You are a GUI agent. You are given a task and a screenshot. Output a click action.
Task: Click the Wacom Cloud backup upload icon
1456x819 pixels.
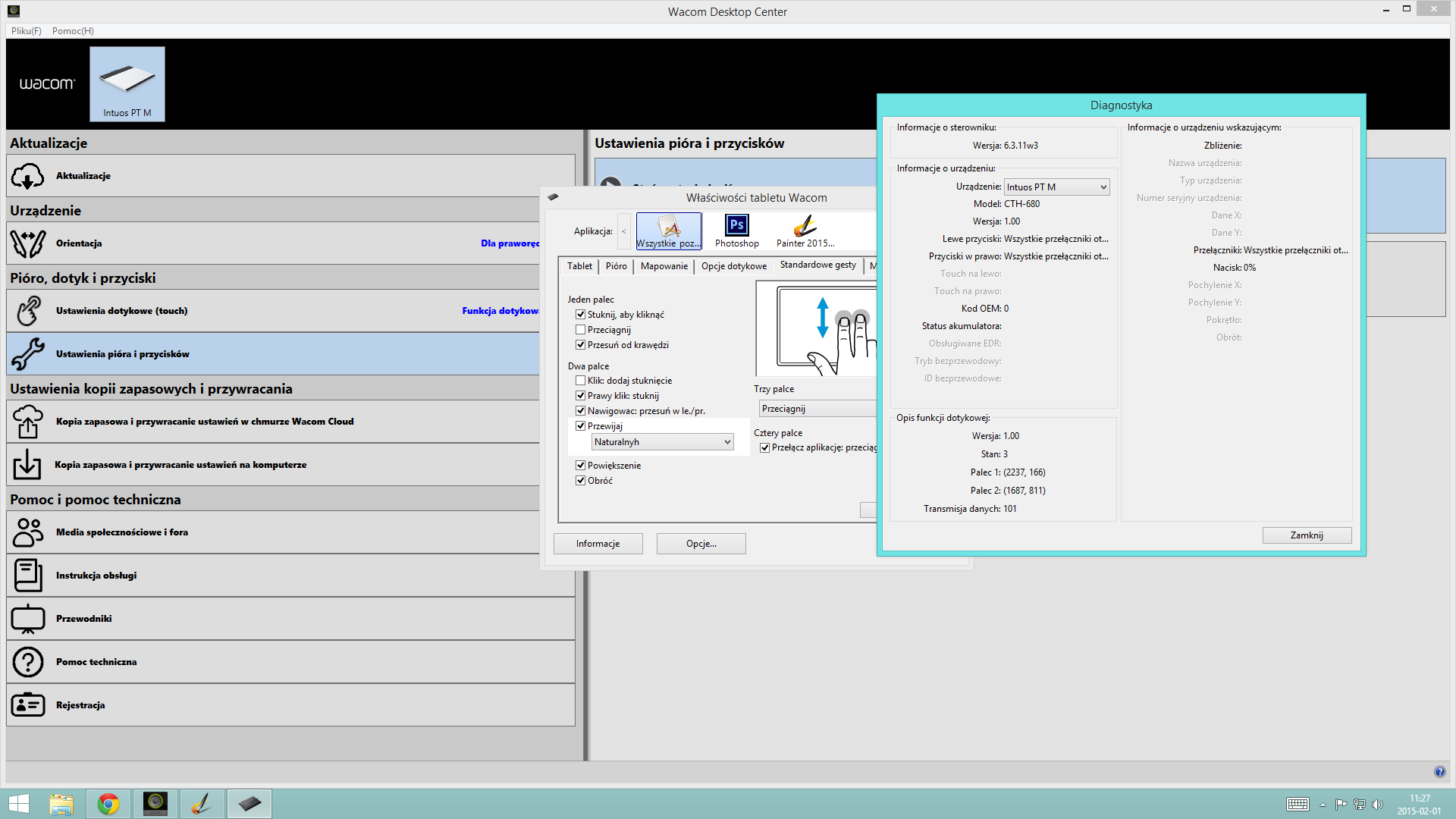coord(28,422)
